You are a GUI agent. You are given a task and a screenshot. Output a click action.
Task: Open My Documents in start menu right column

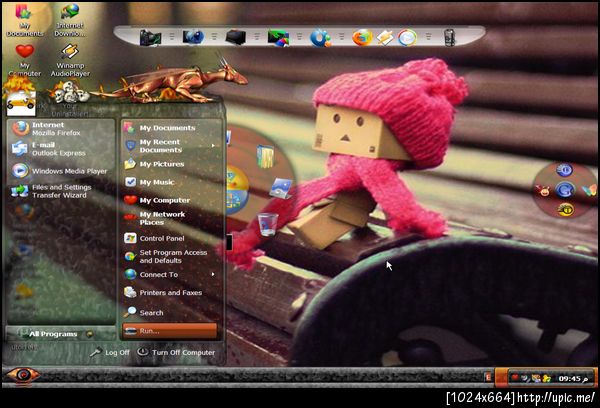click(172, 128)
